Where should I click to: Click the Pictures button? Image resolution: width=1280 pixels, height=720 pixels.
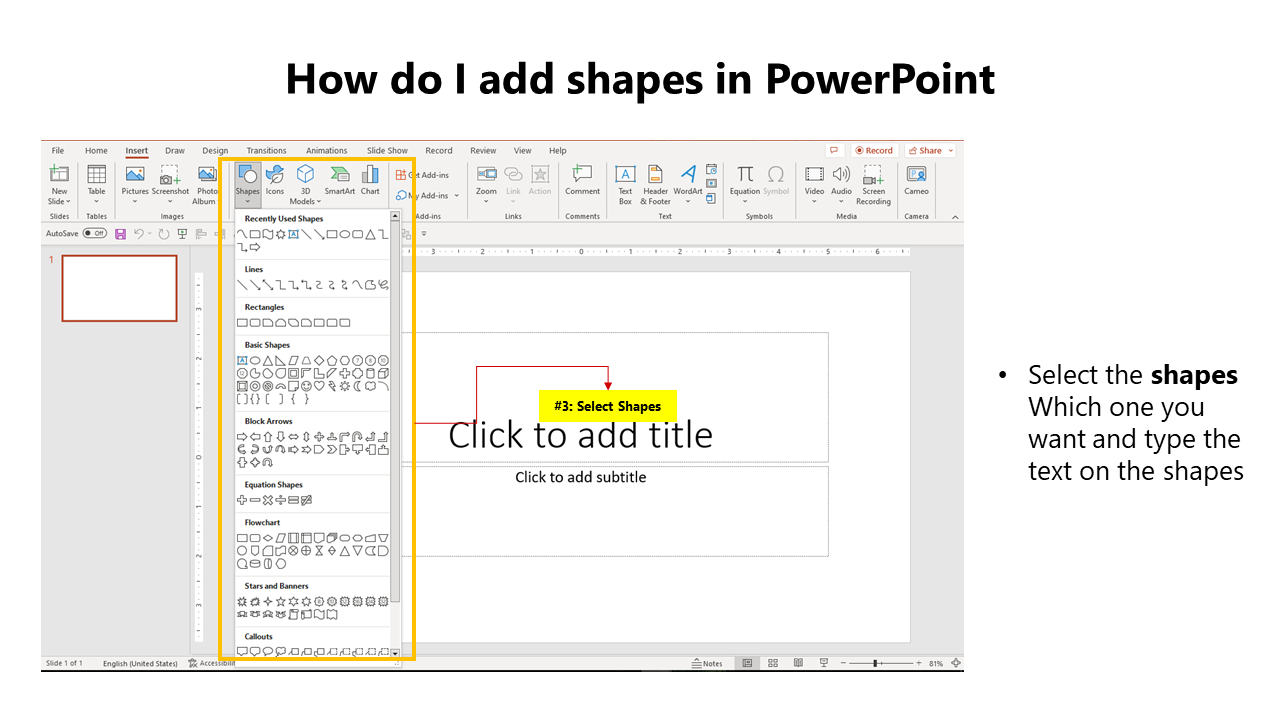click(135, 185)
